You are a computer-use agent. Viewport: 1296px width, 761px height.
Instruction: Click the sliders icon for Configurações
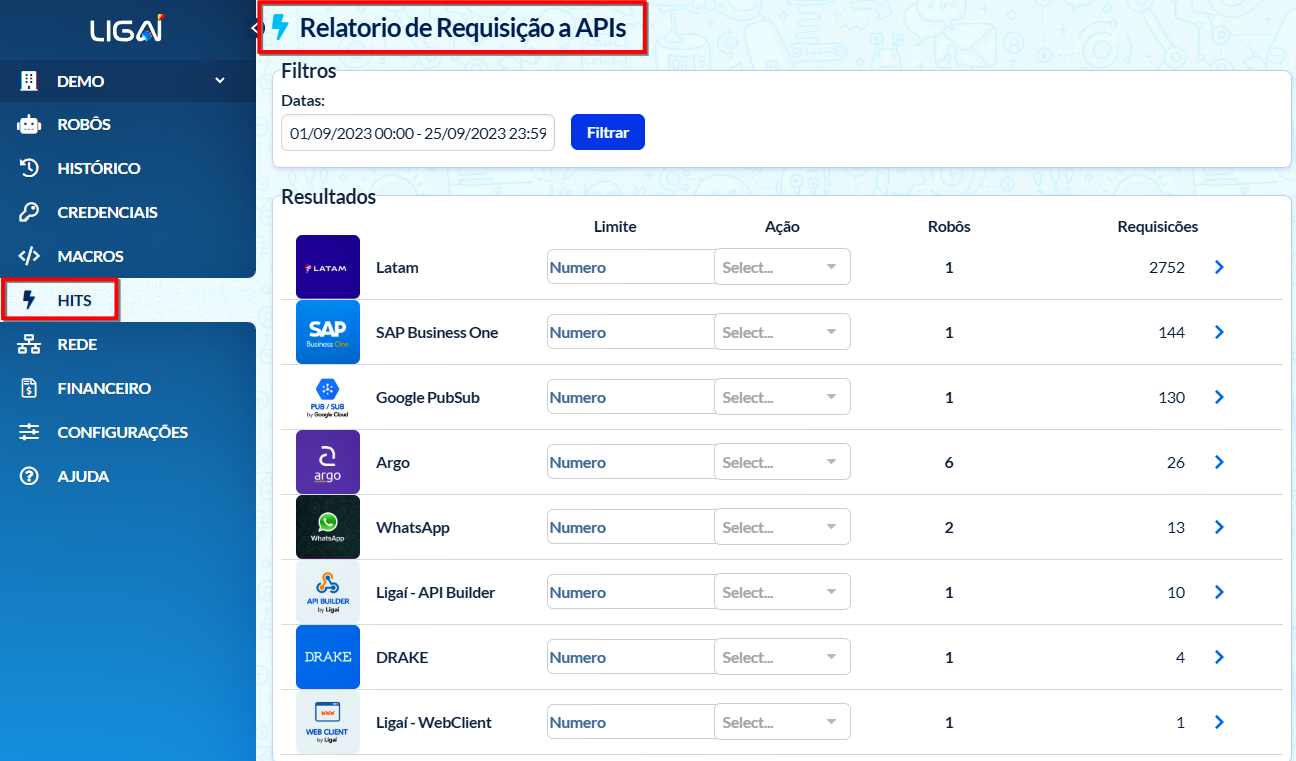click(29, 432)
